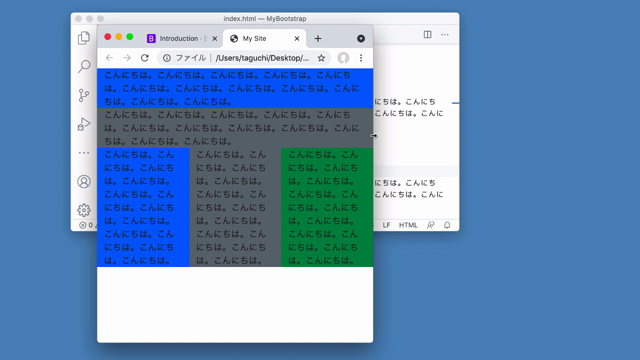Open the Accounts profile icon
640x360 pixels.
(x=84, y=181)
